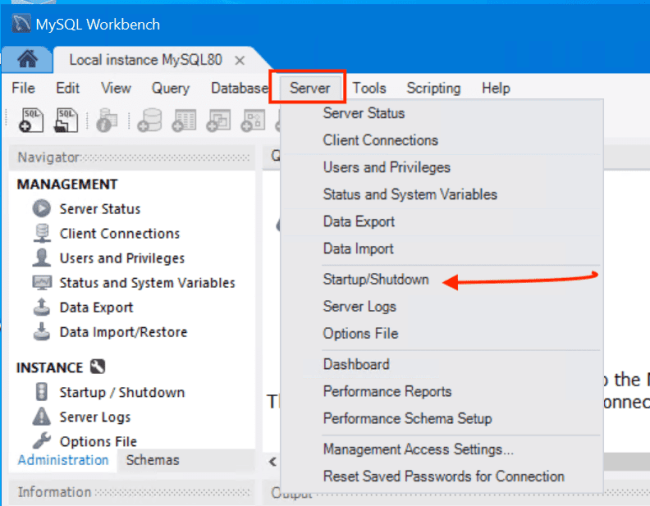This screenshot has height=506, width=650.
Task: Click Options File wrench icon
Action: click(41, 441)
